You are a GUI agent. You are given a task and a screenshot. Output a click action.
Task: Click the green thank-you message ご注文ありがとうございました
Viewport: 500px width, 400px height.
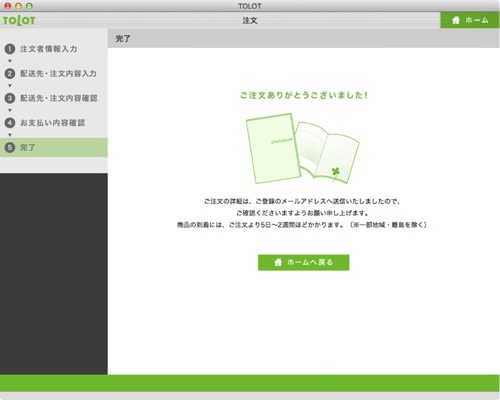tap(303, 95)
